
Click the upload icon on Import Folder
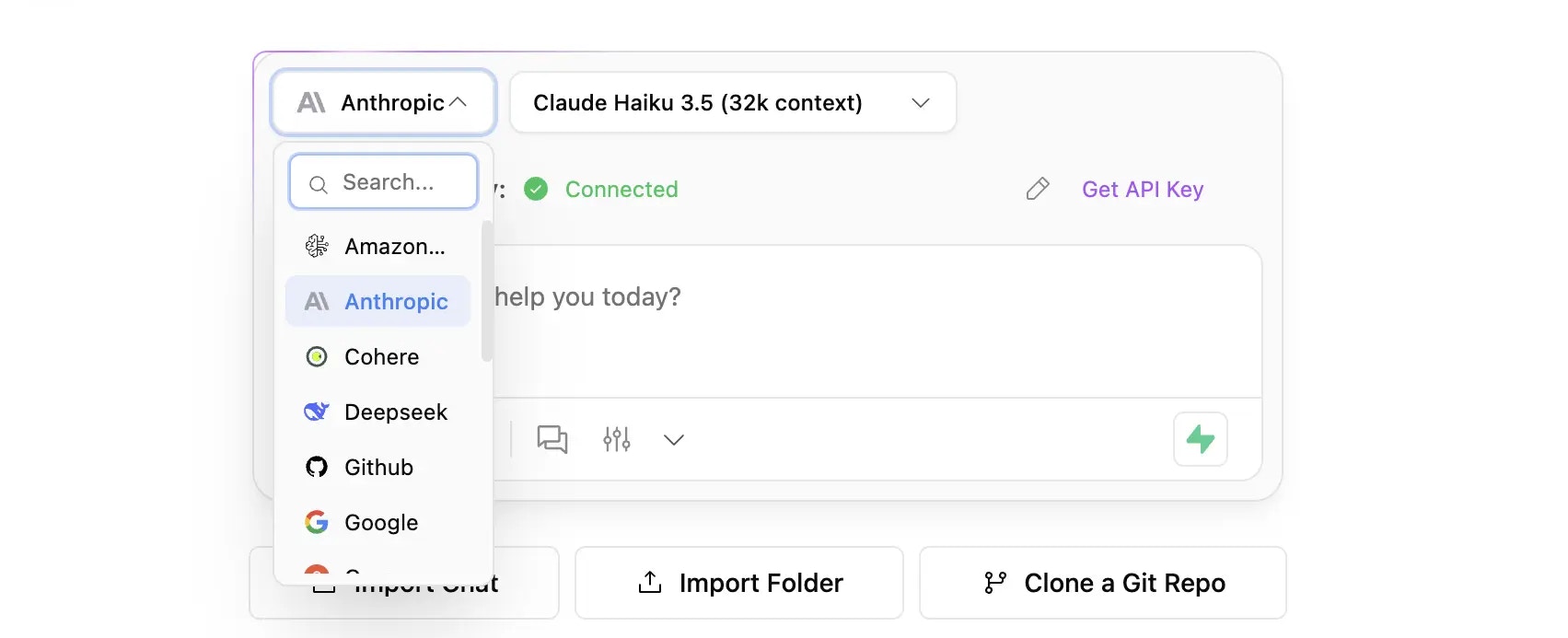[649, 583]
